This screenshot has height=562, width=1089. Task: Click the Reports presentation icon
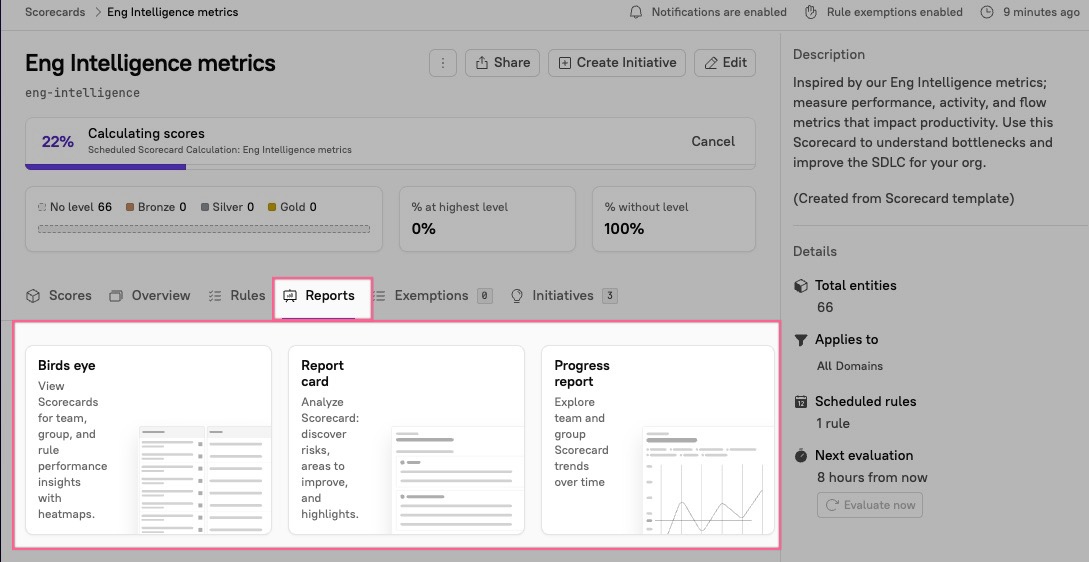tap(290, 296)
